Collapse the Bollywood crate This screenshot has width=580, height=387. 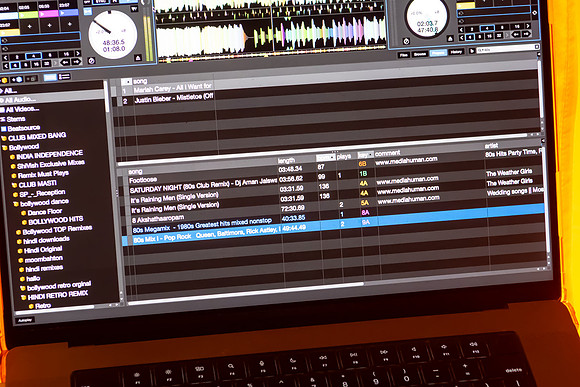point(4,148)
